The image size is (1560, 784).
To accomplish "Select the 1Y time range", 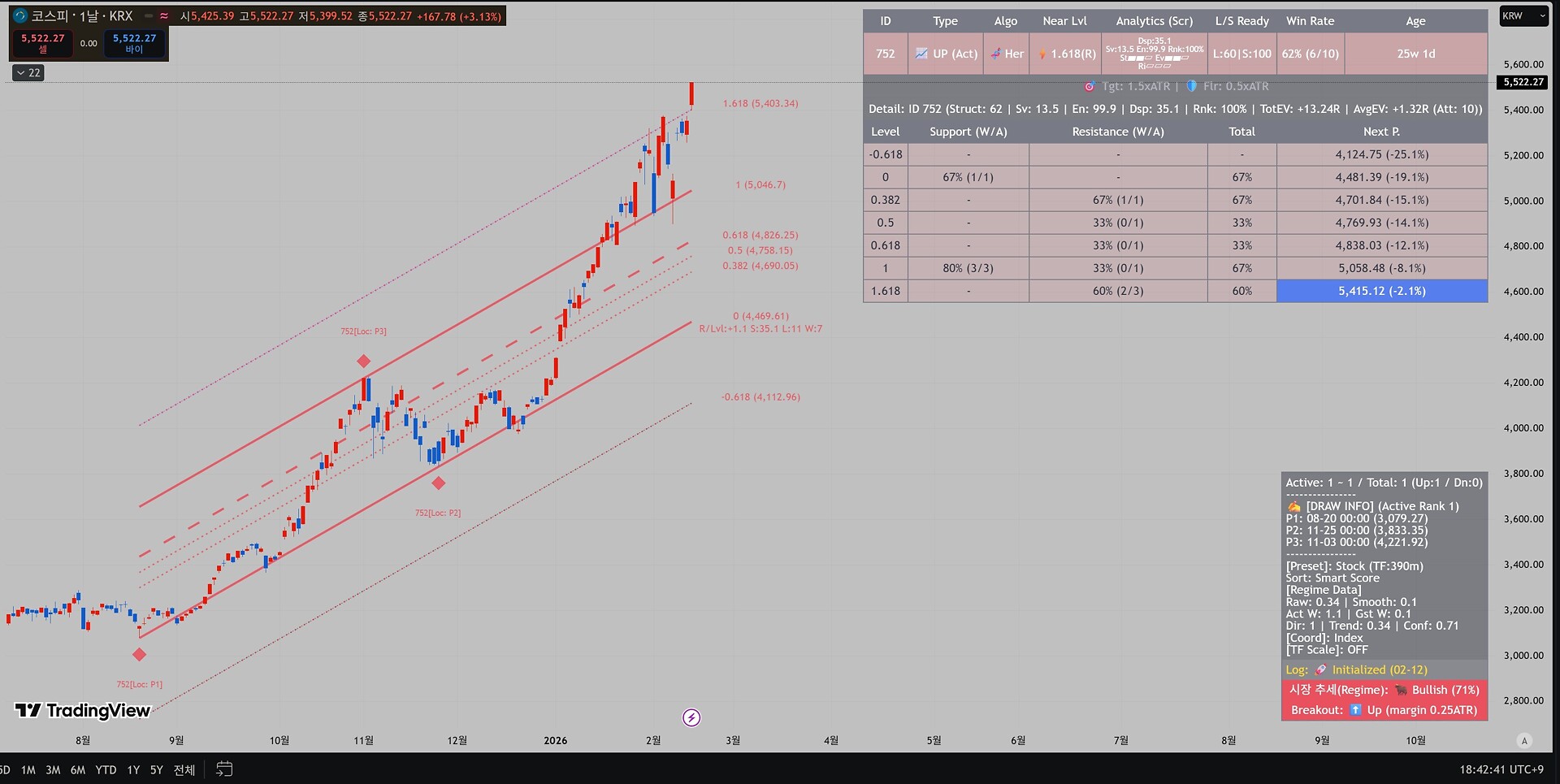I will (x=133, y=769).
